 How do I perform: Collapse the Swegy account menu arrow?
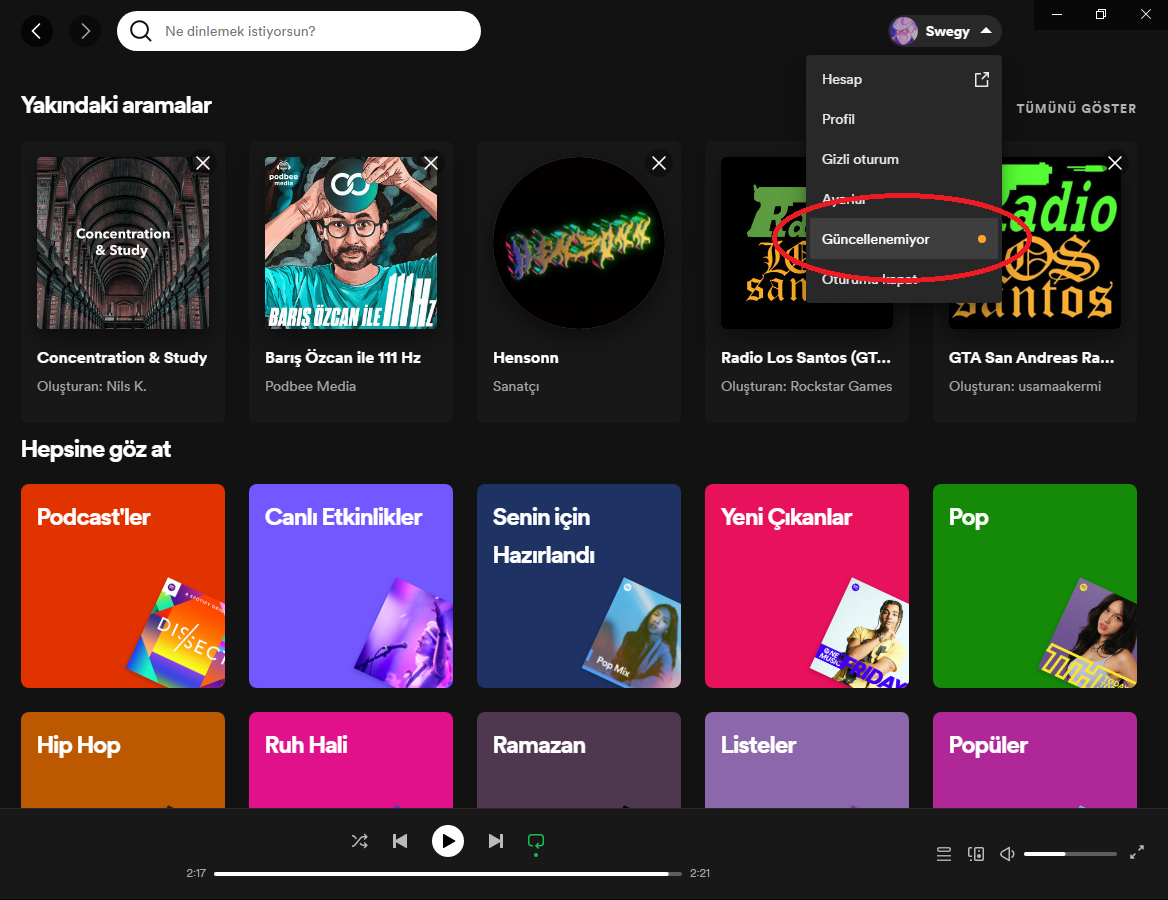(986, 31)
